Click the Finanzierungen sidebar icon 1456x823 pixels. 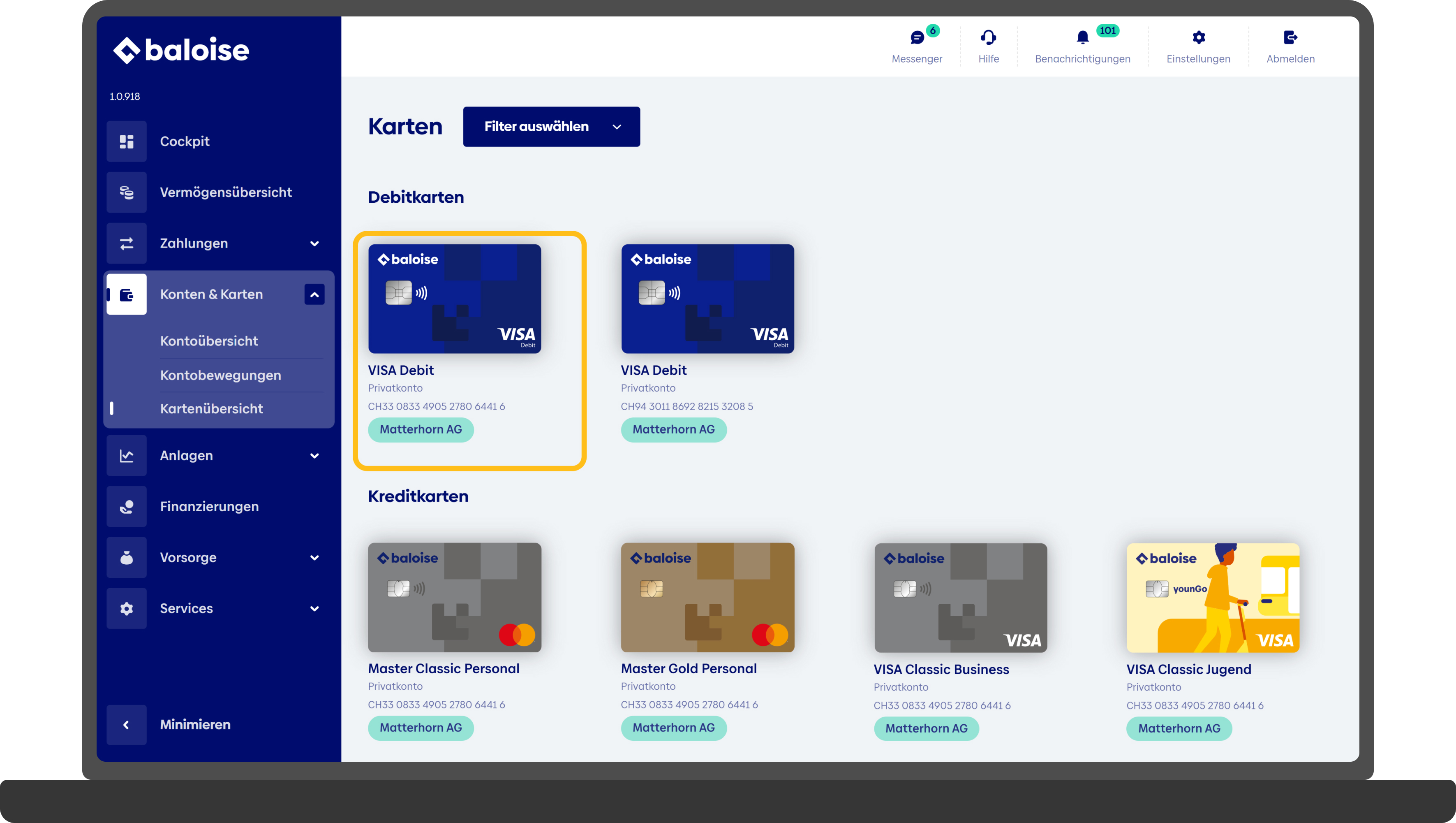pos(127,506)
